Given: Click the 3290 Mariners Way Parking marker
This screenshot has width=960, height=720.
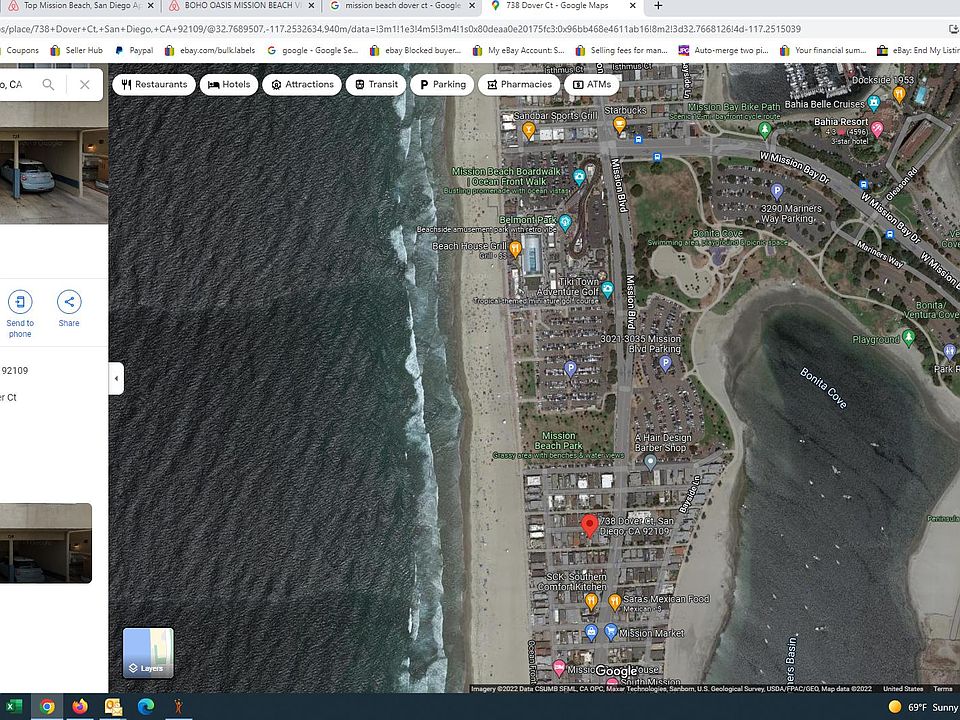Looking at the screenshot, I should (776, 192).
